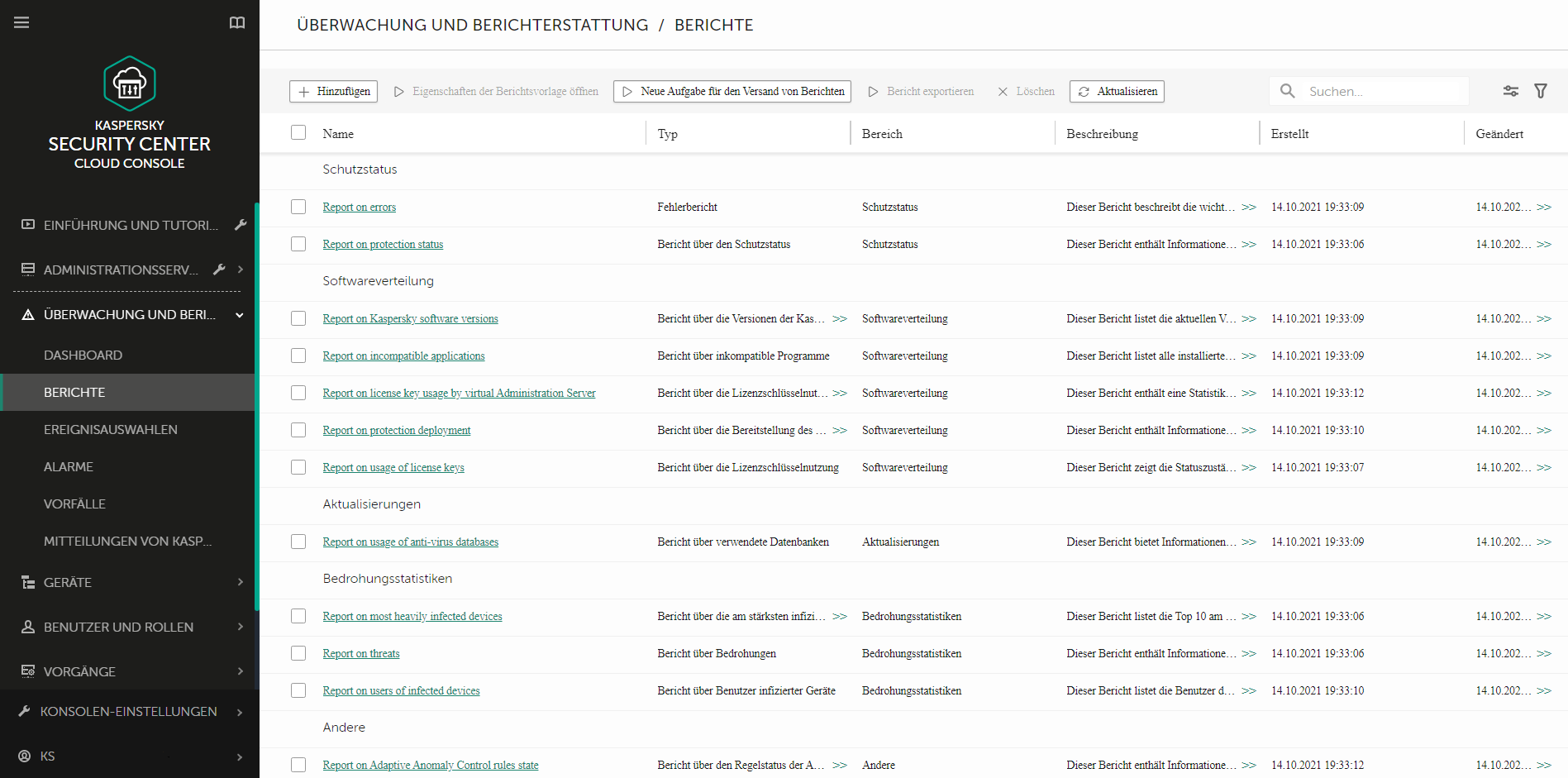
Task: Toggle the select-all checkbox in table header
Action: pos(298,131)
